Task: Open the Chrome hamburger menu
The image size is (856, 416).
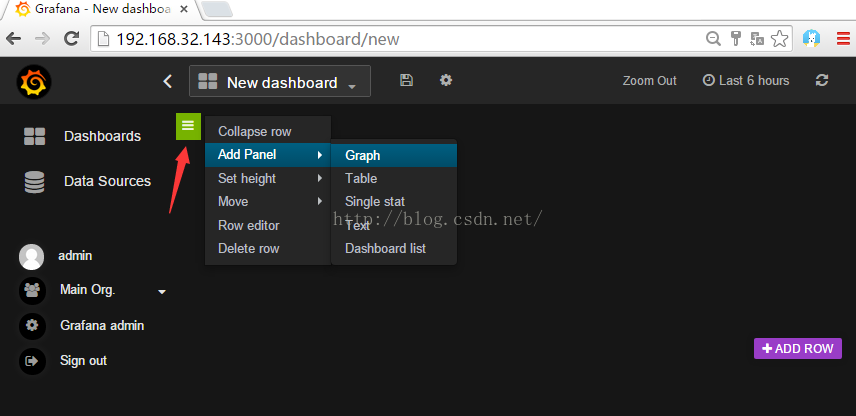Action: pos(843,38)
